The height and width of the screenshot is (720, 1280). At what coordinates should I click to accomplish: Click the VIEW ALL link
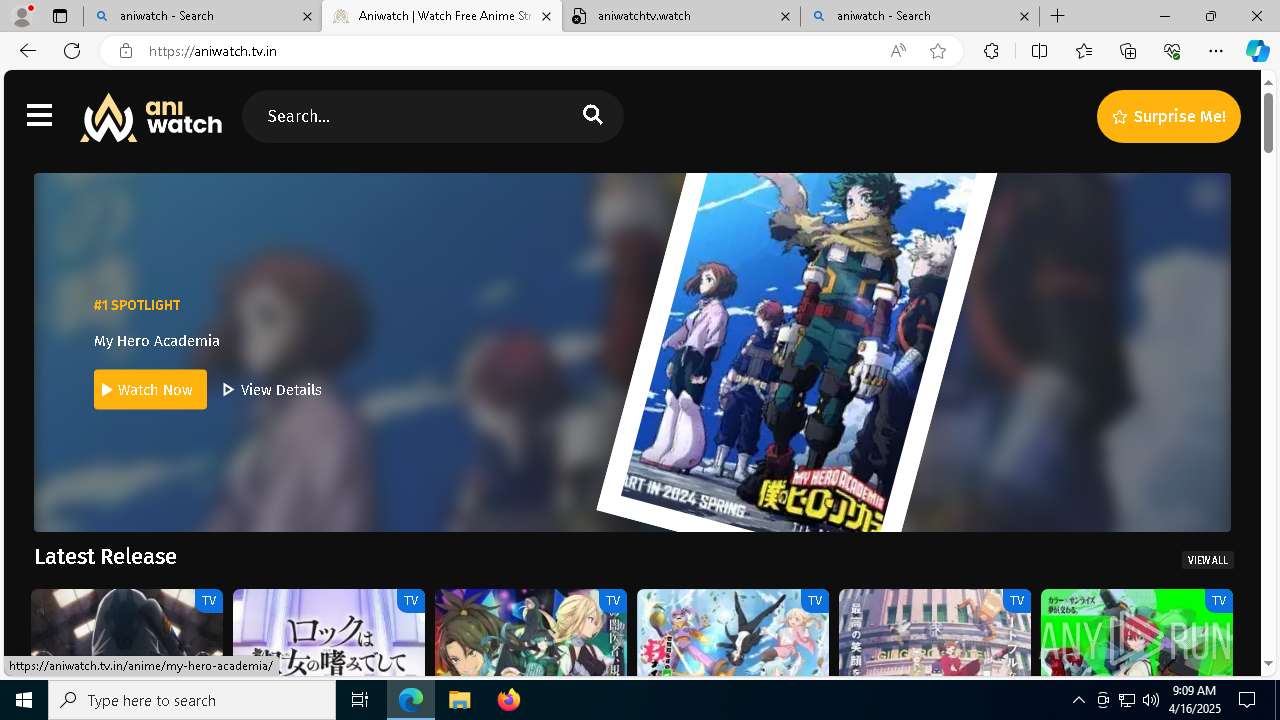(1207, 560)
